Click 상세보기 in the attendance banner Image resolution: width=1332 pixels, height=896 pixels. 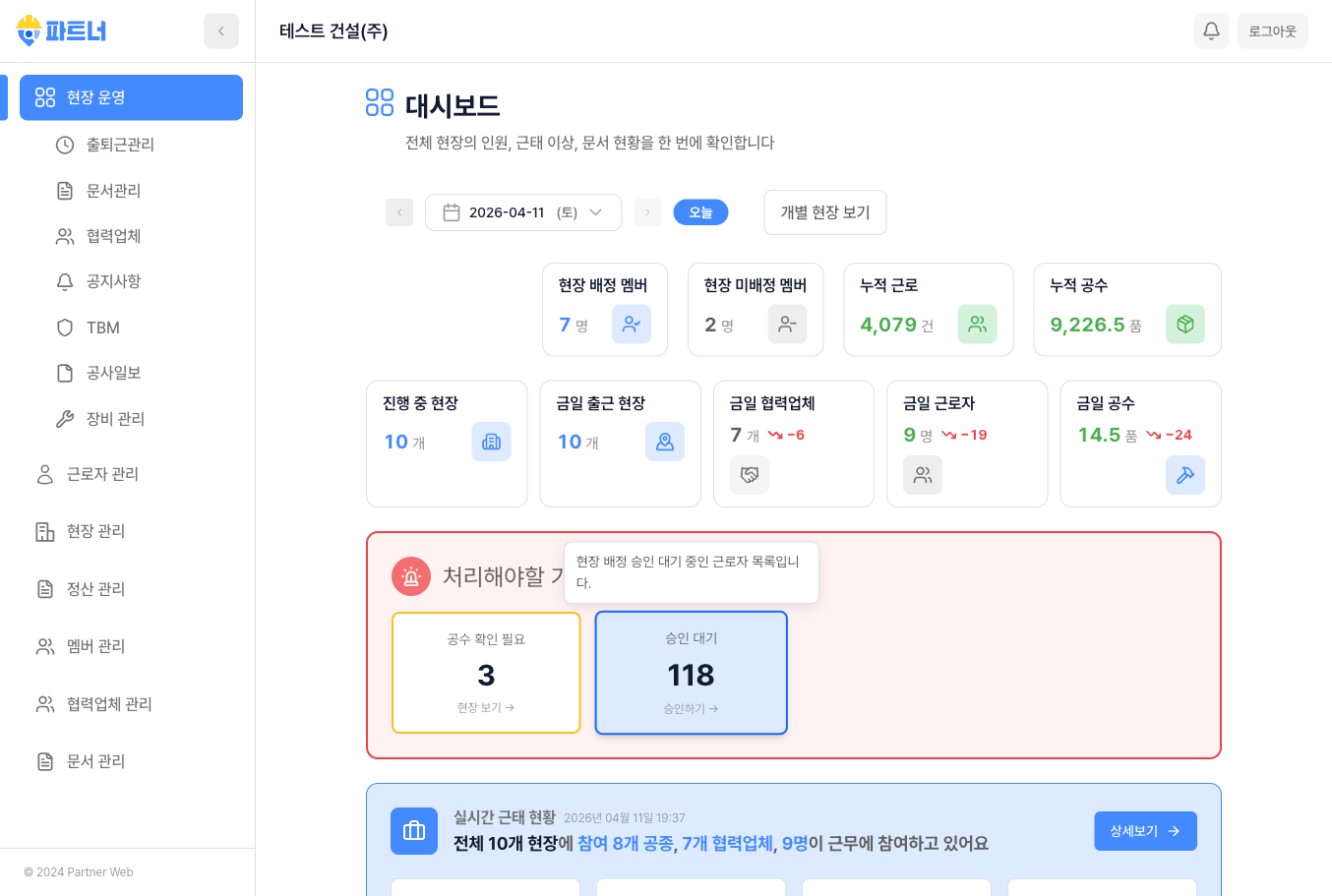tap(1145, 830)
